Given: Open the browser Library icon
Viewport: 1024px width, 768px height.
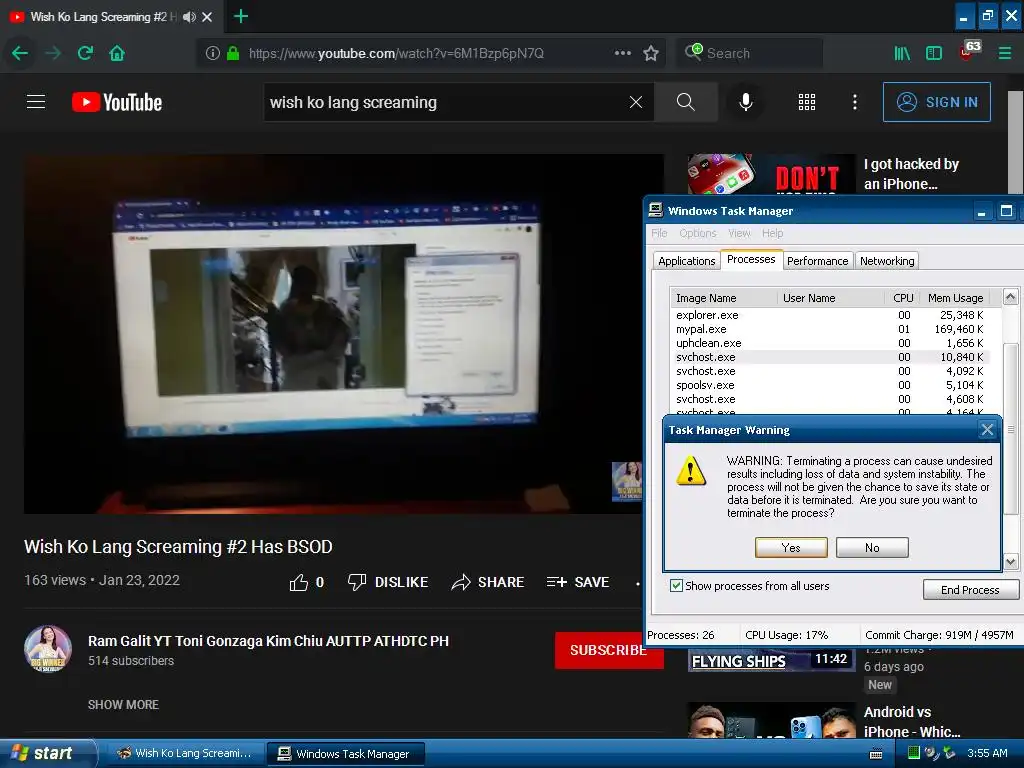Looking at the screenshot, I should [902, 54].
